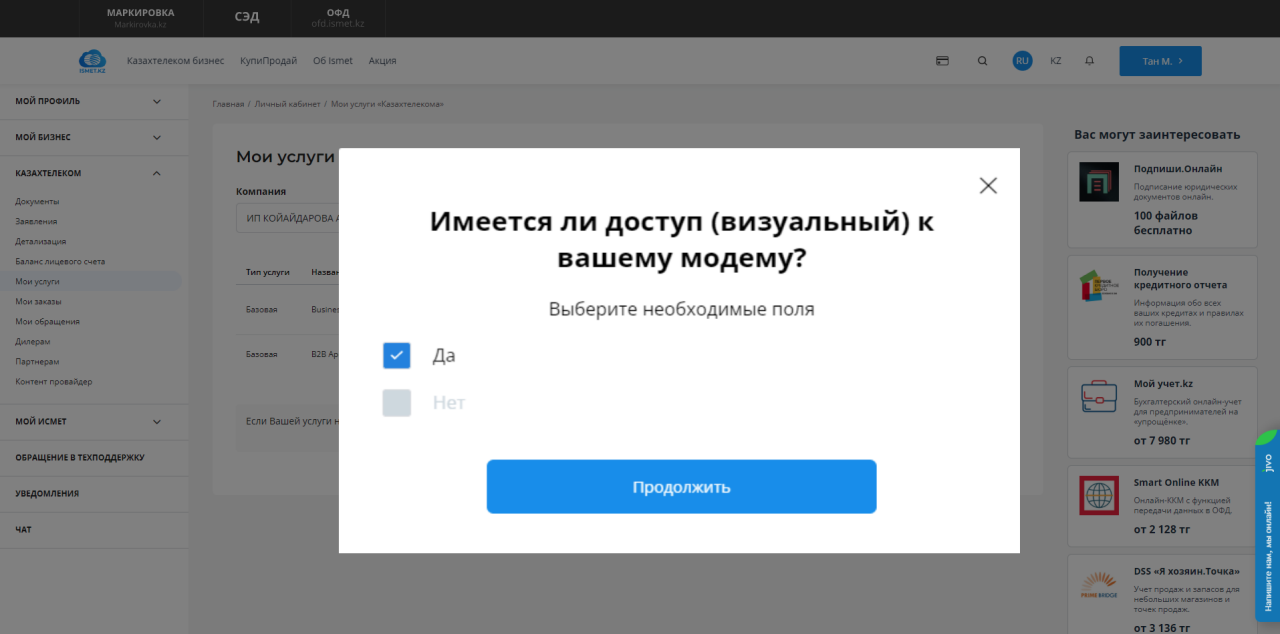Uncheck the Да checkbox
The width and height of the screenshot is (1280, 634).
pyautogui.click(x=397, y=355)
